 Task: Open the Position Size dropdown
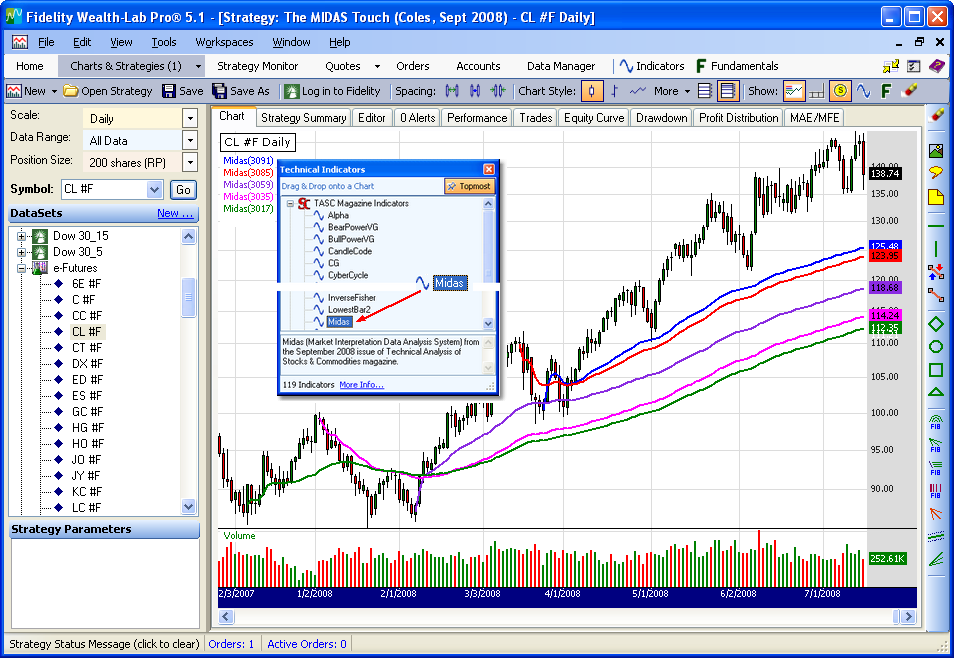190,162
